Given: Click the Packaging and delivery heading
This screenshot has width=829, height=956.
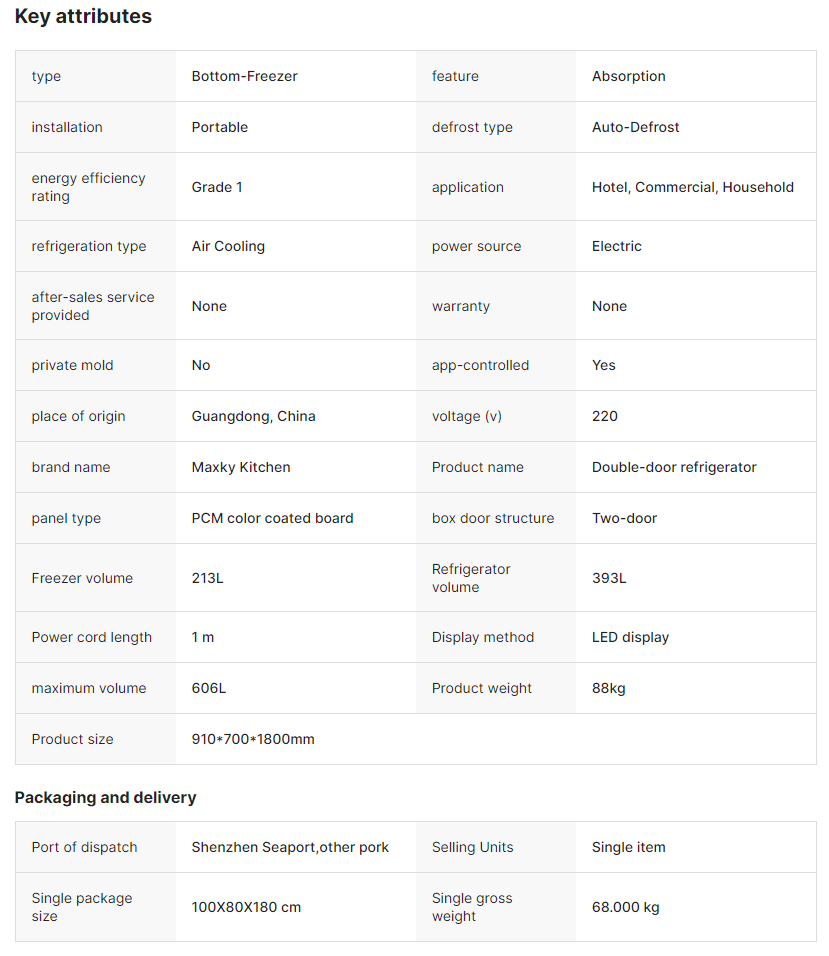Looking at the screenshot, I should [105, 797].
